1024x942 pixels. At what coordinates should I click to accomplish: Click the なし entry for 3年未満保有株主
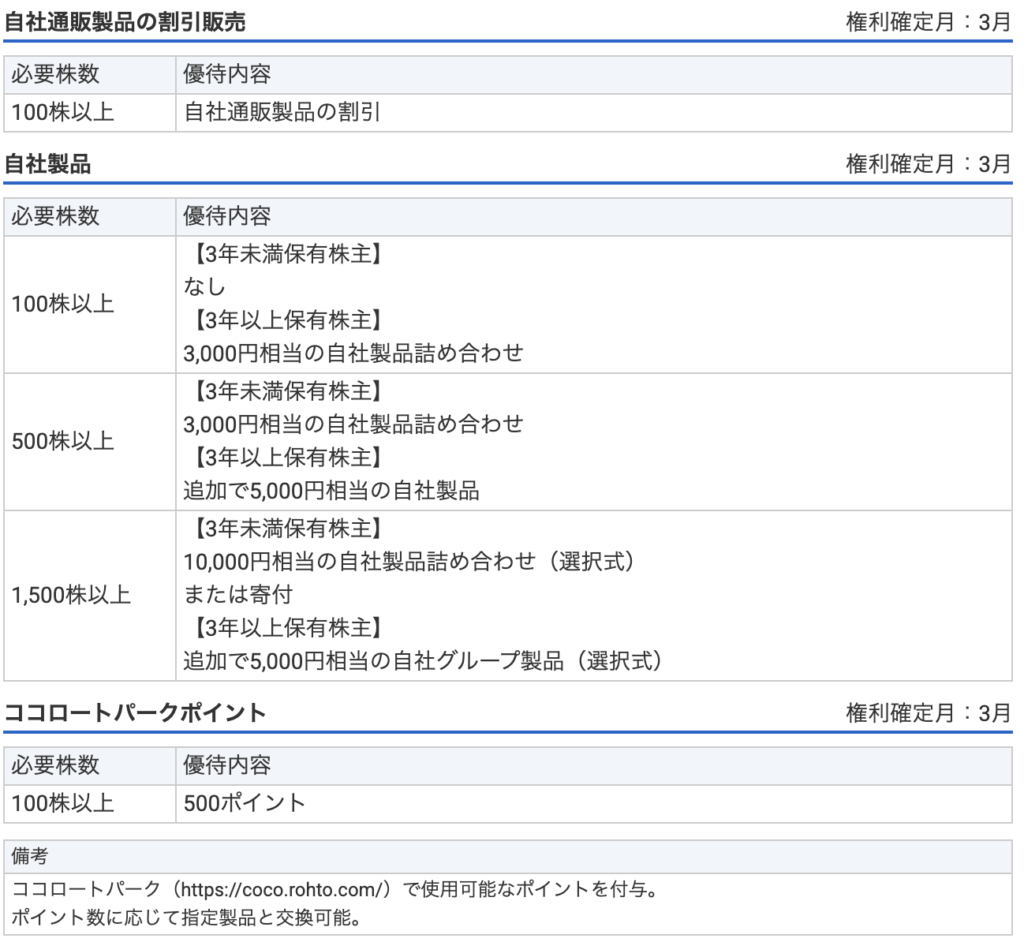pyautogui.click(x=204, y=287)
